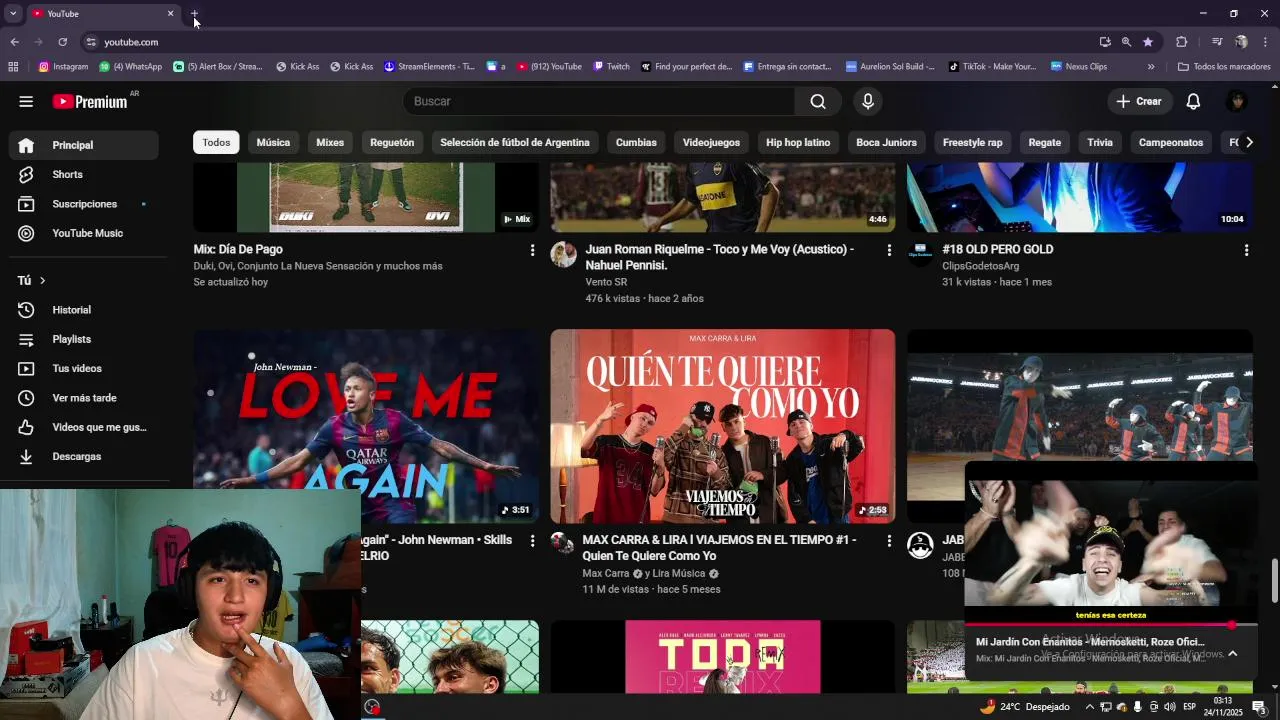Screen dimensions: 1280x720
Task: Open the Vento SR channel link
Action: [606, 282]
